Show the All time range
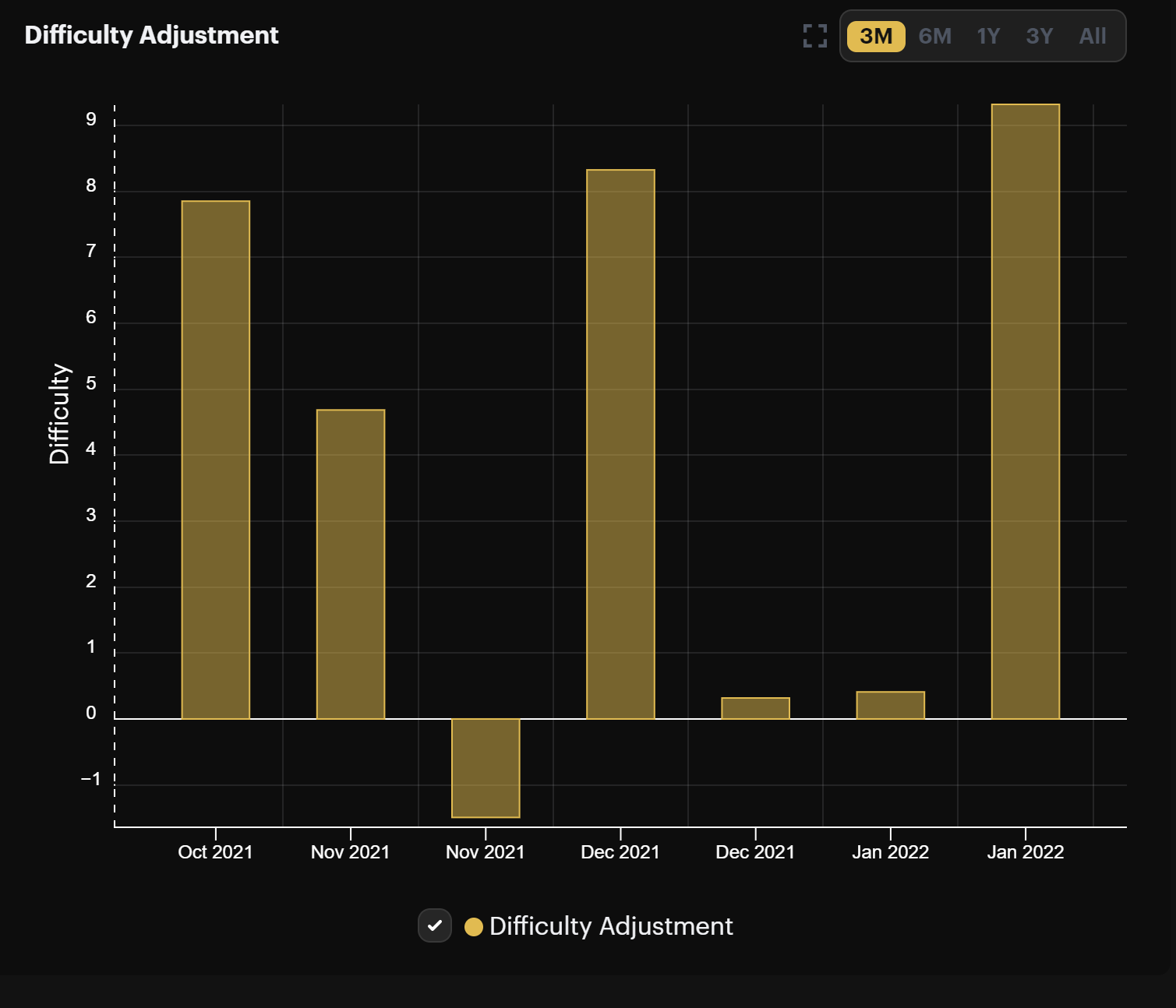 (1093, 37)
